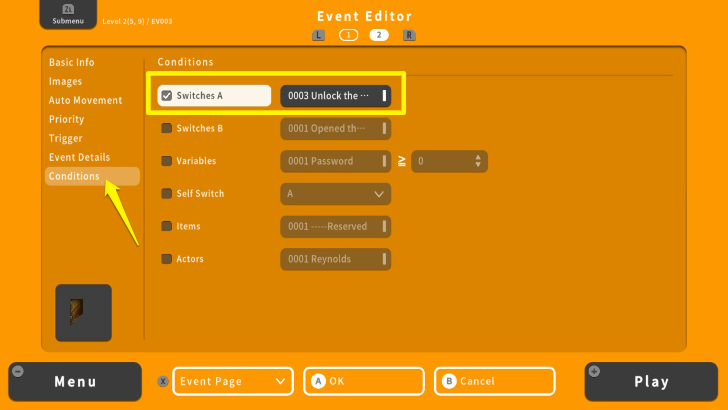Image resolution: width=728 pixels, height=410 pixels.
Task: Enable the Actors condition checkbox
Action: (166, 259)
